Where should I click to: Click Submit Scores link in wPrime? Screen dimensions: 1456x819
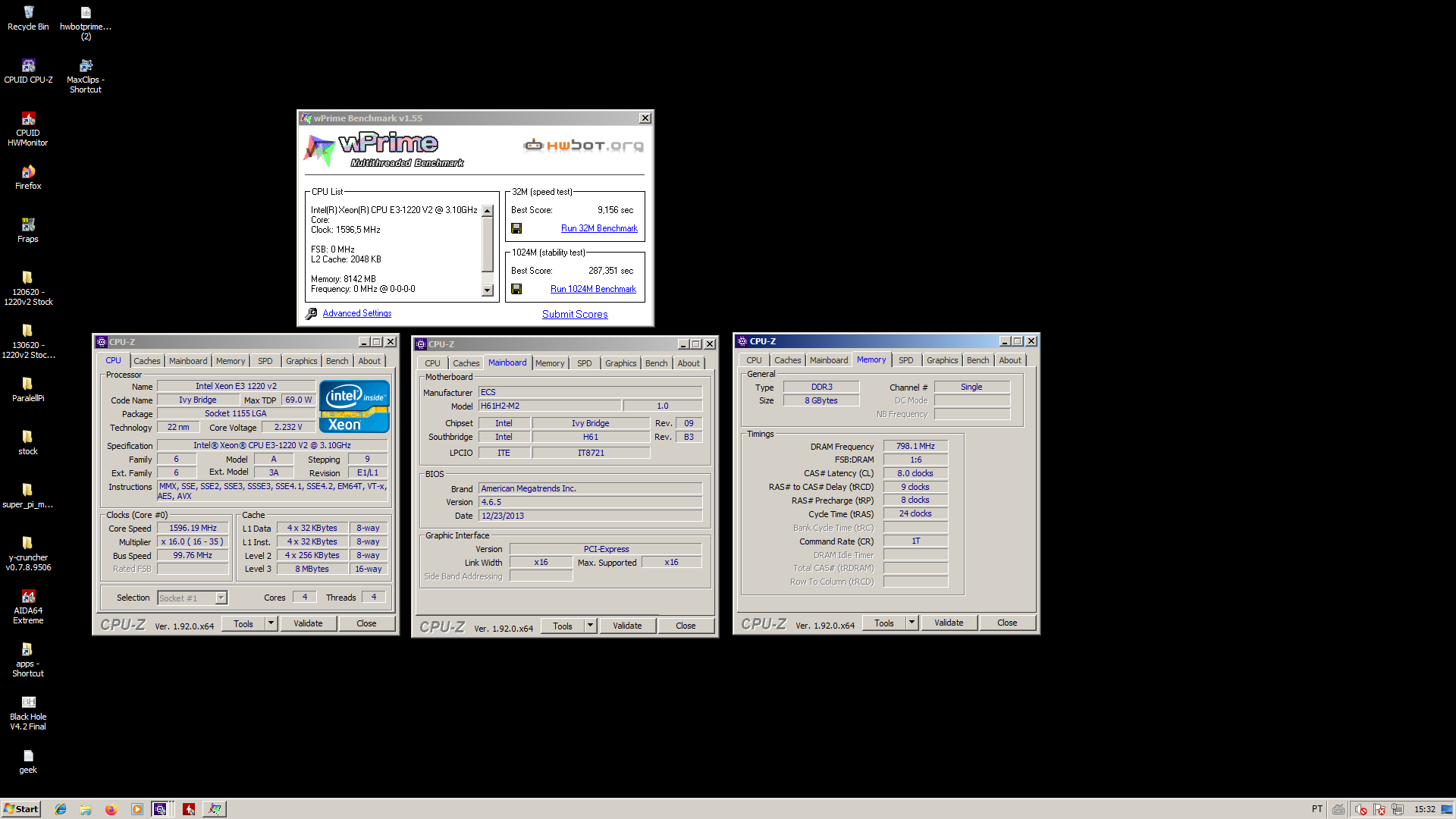coord(575,314)
